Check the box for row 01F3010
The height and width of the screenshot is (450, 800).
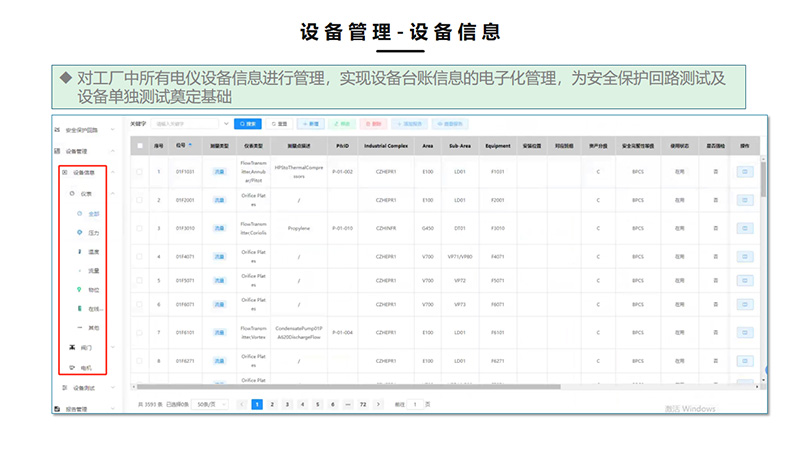pyautogui.click(x=139, y=228)
